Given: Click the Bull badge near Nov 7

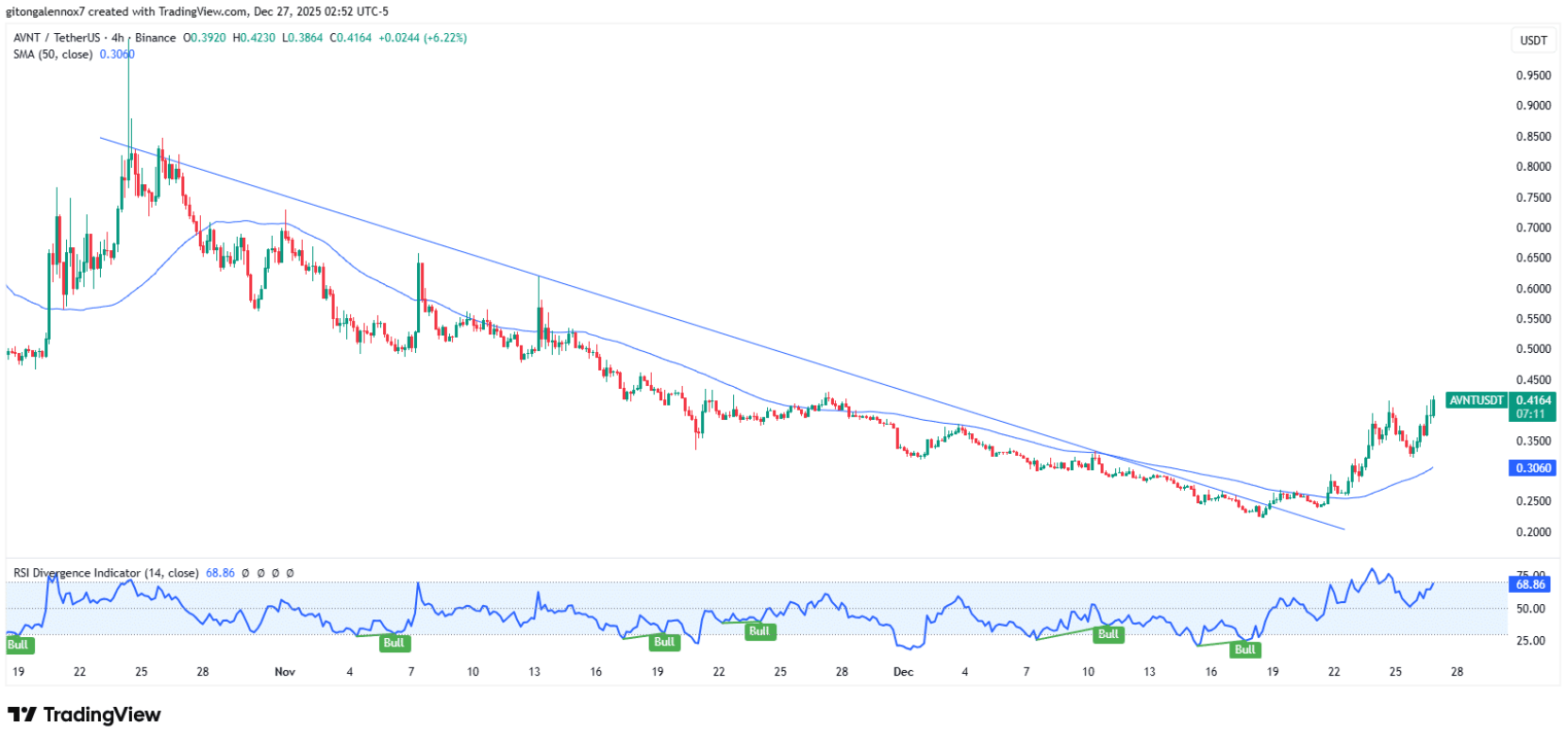Looking at the screenshot, I should 393,643.
